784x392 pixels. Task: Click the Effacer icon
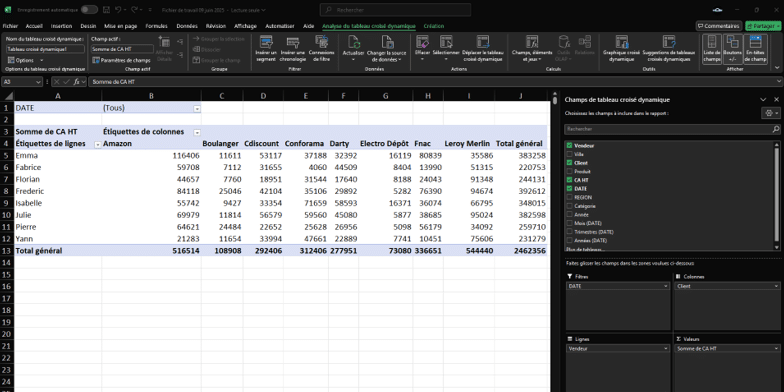[422, 42]
